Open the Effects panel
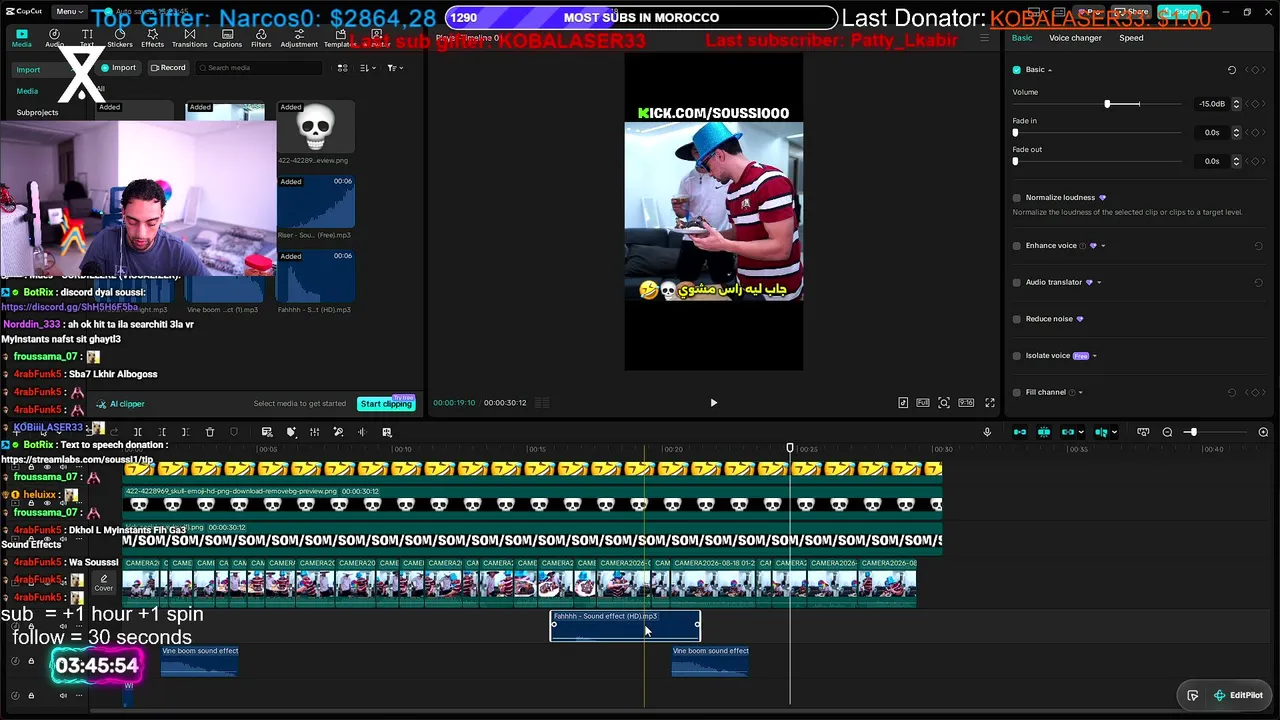The image size is (1280, 720). tap(152, 38)
